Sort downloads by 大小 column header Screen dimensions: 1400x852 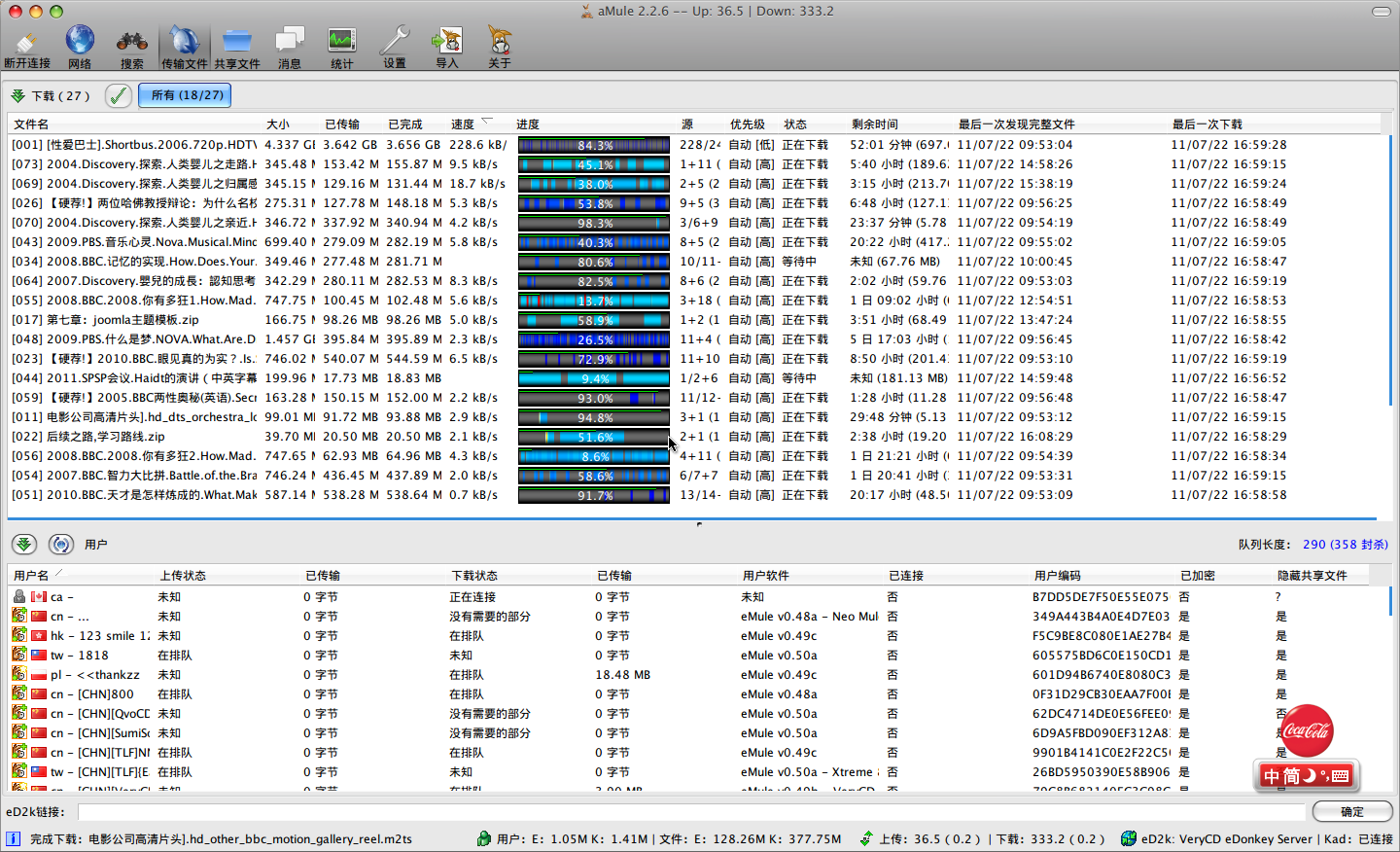tap(292, 124)
